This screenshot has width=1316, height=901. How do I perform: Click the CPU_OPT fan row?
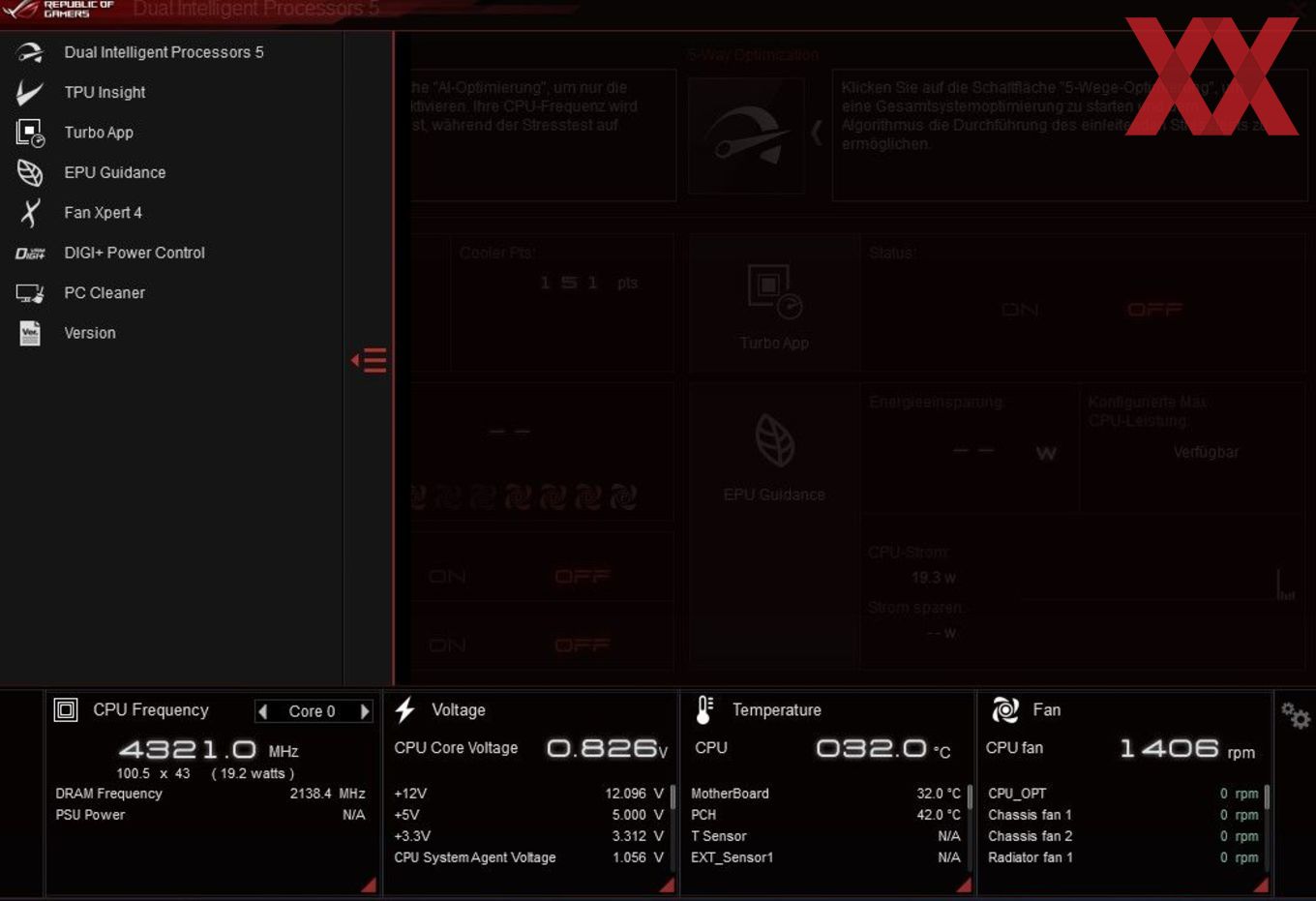point(1122,794)
